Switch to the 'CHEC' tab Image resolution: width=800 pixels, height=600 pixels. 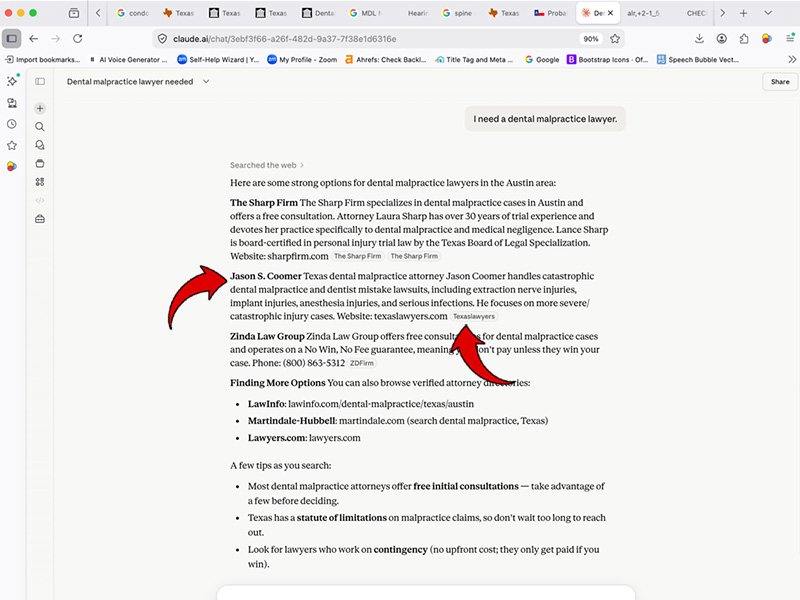696,13
